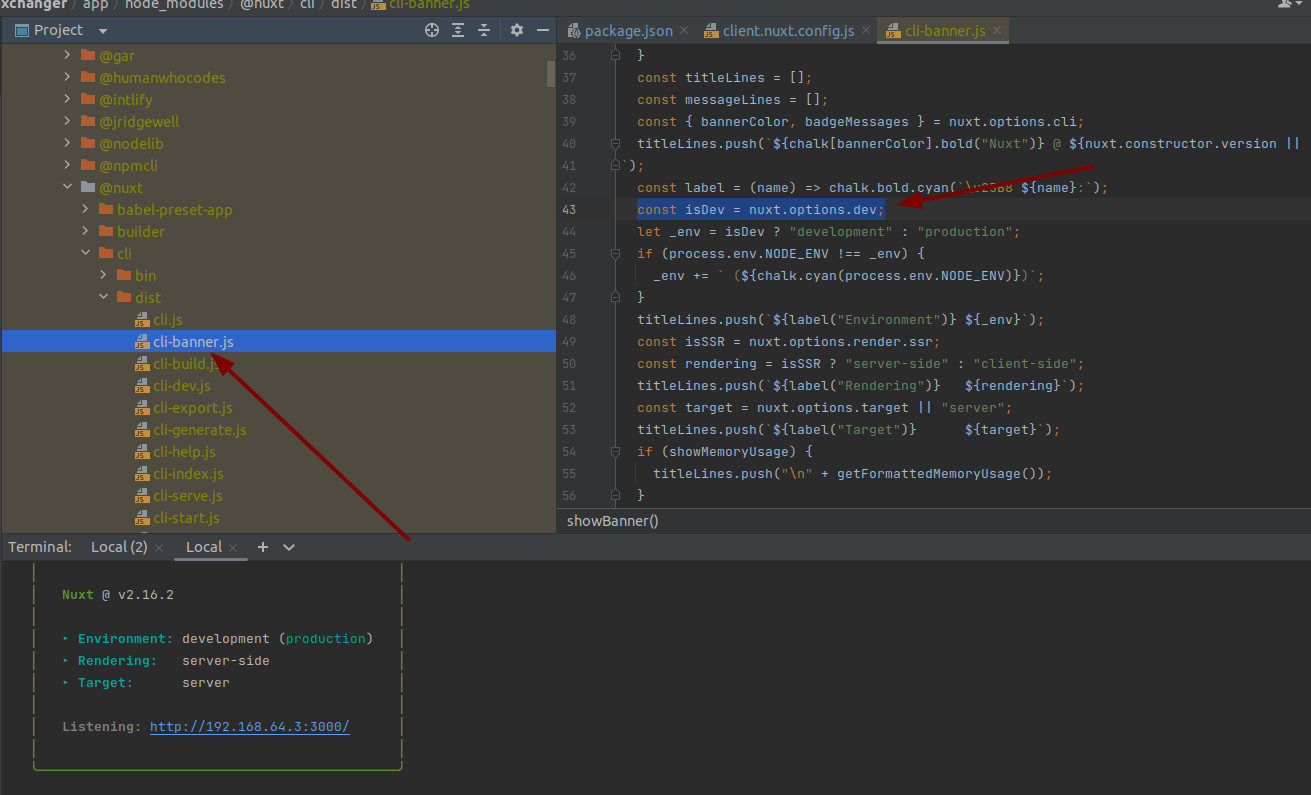Open the terminal tabs dropdown chevron
Viewport: 1311px width, 795px height.
[289, 547]
